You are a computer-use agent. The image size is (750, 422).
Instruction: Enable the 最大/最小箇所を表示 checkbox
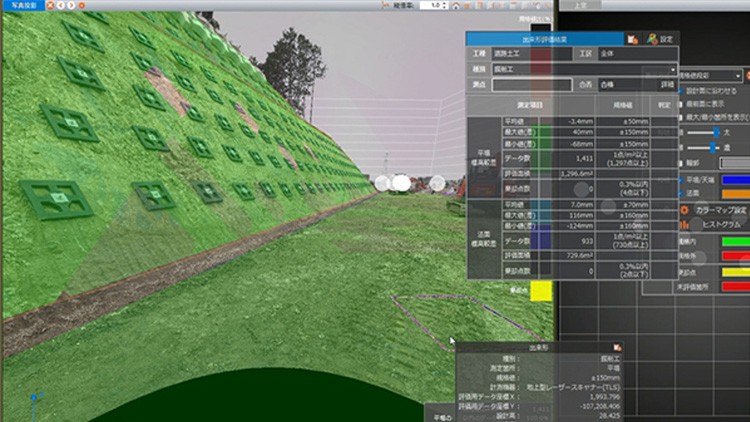(681, 117)
